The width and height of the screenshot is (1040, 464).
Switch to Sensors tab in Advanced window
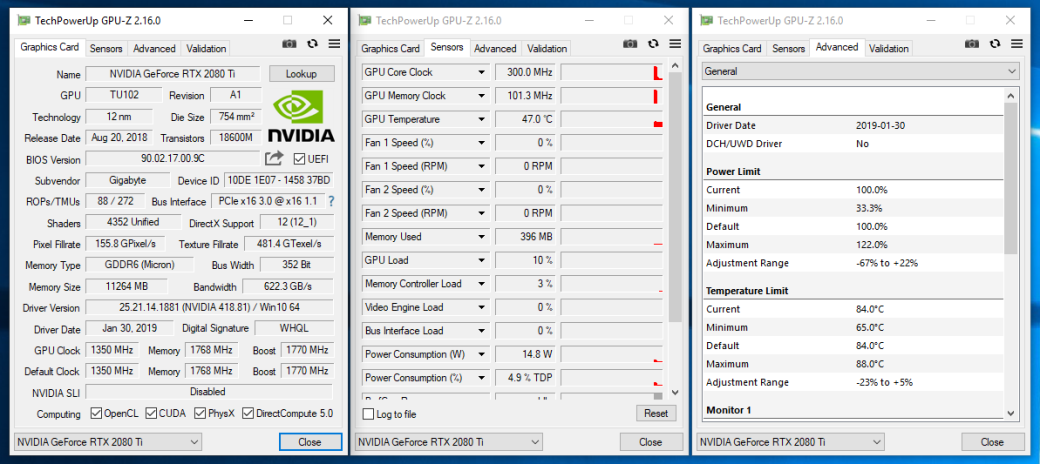click(789, 48)
